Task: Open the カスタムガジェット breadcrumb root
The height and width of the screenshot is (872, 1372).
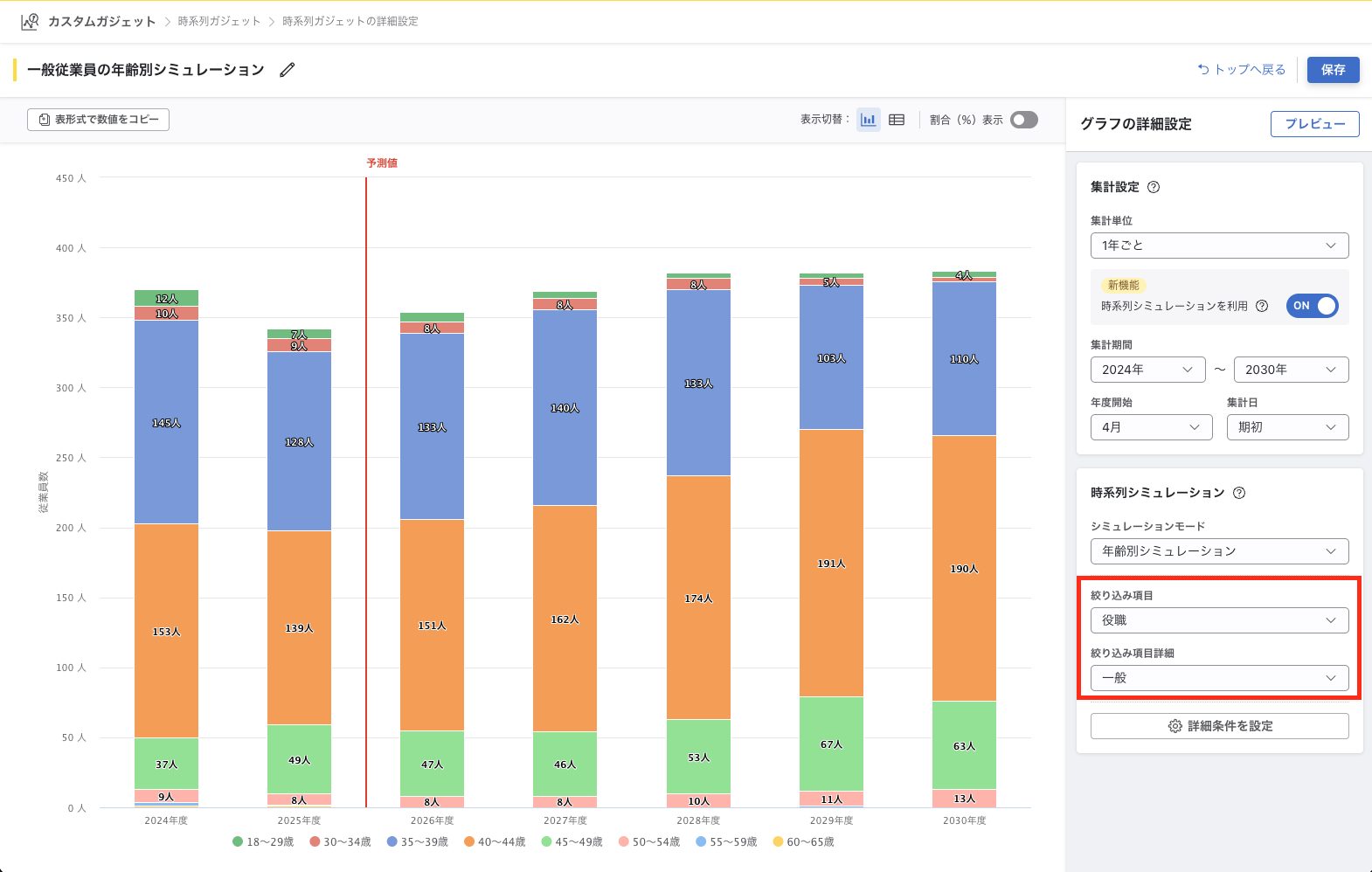Action: (x=101, y=21)
